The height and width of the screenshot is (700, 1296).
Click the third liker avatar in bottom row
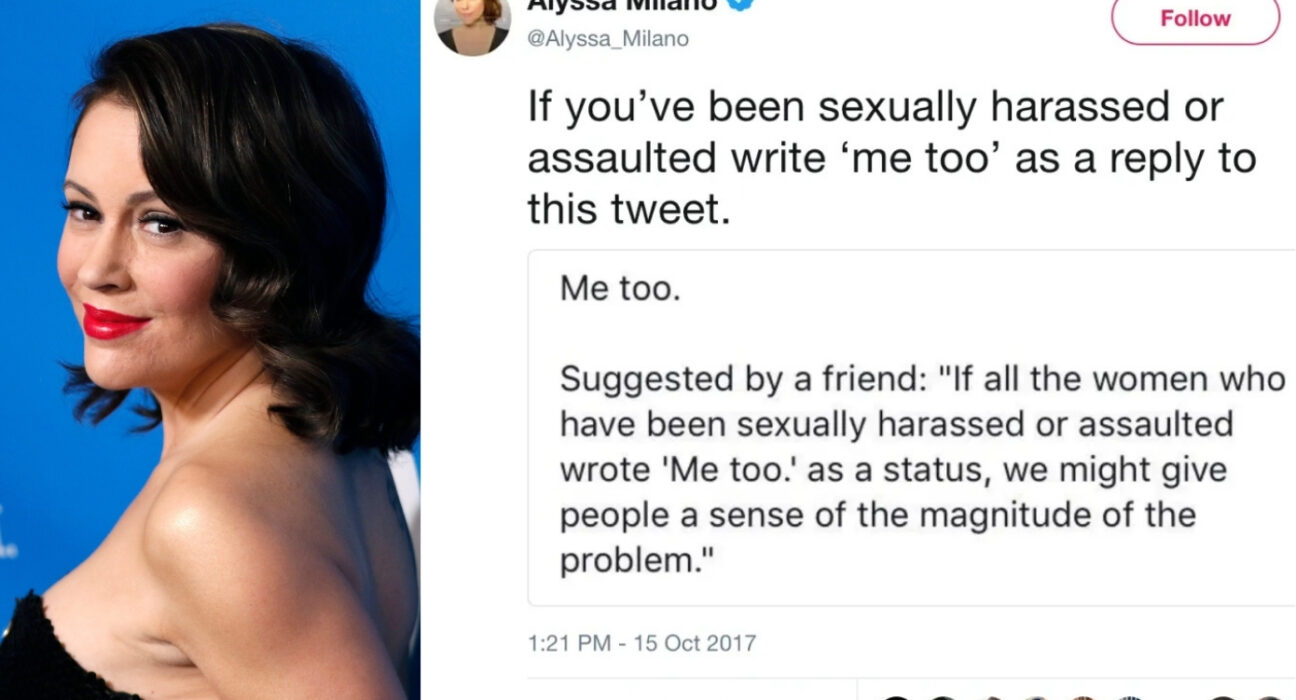click(x=993, y=698)
